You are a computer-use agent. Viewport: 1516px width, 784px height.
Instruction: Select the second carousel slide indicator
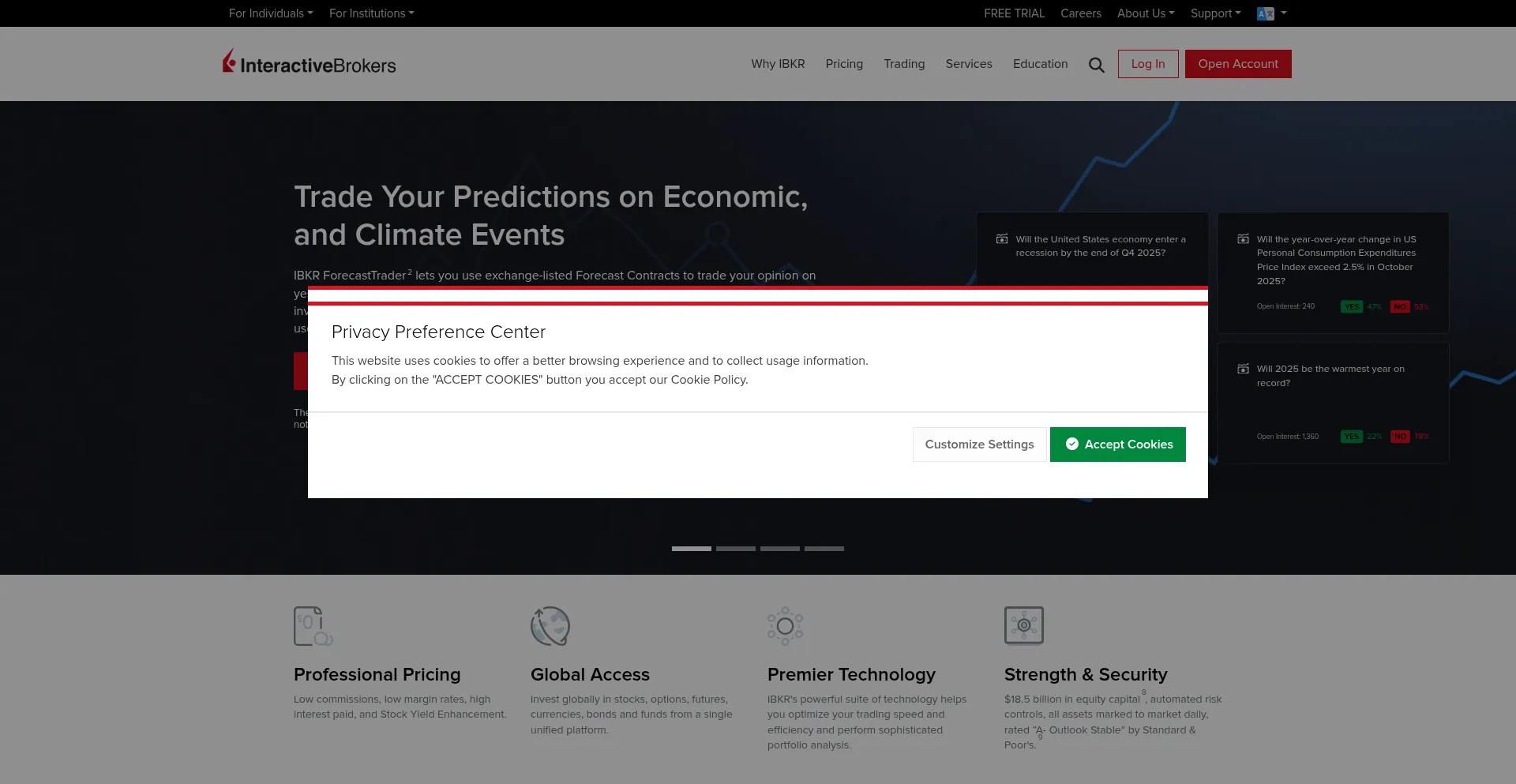pos(736,549)
